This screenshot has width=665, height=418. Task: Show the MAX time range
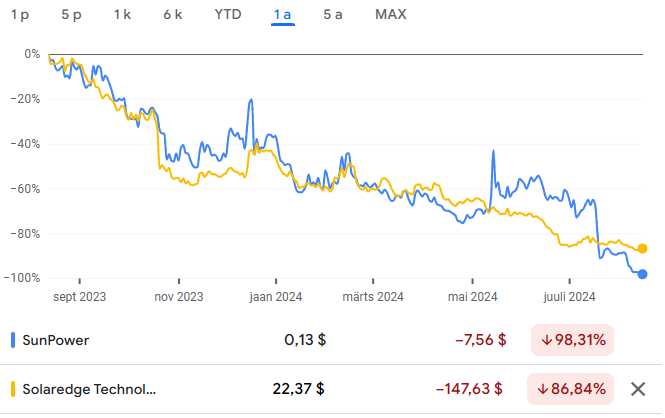[x=391, y=14]
